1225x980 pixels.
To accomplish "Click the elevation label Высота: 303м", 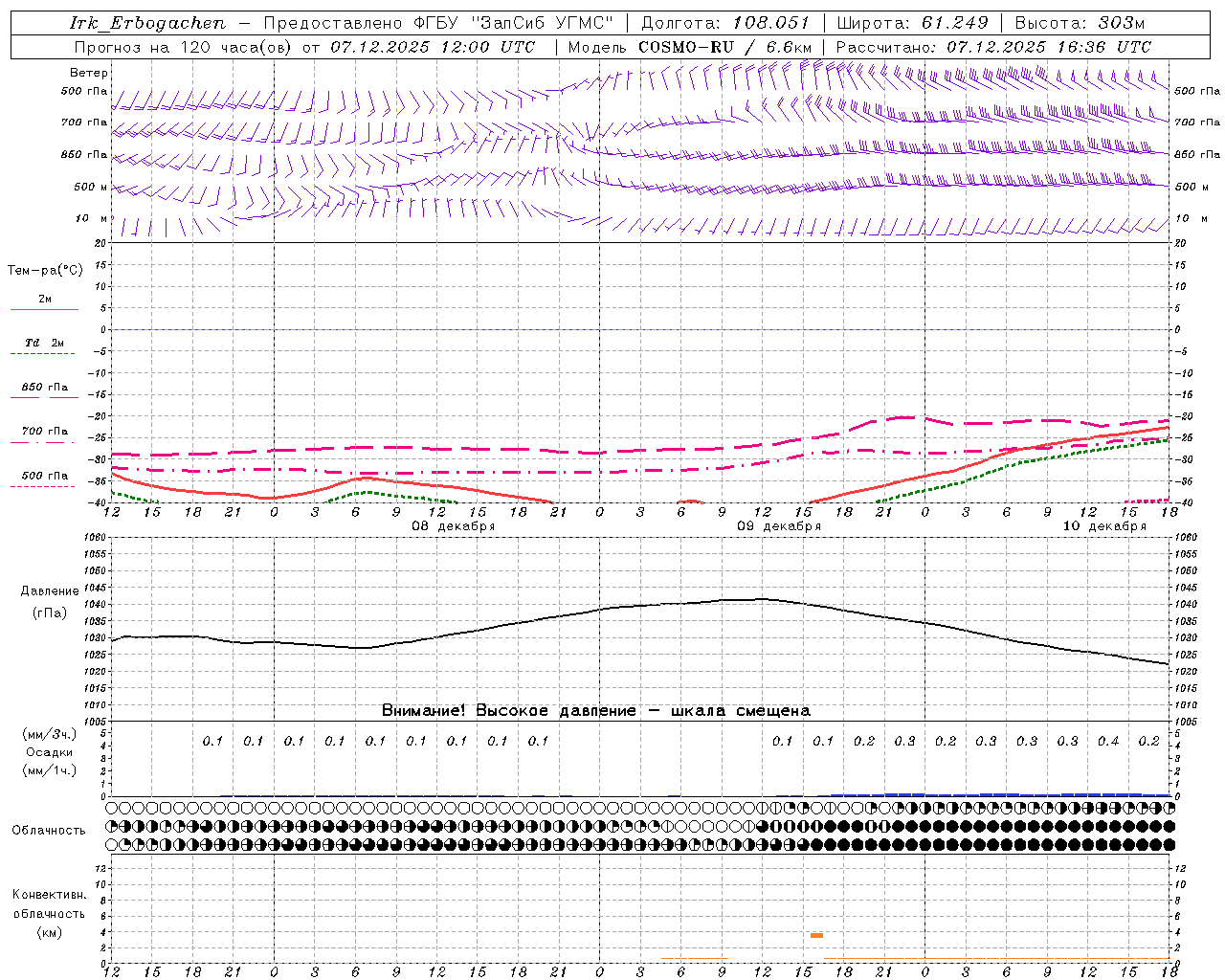I will point(1080,23).
